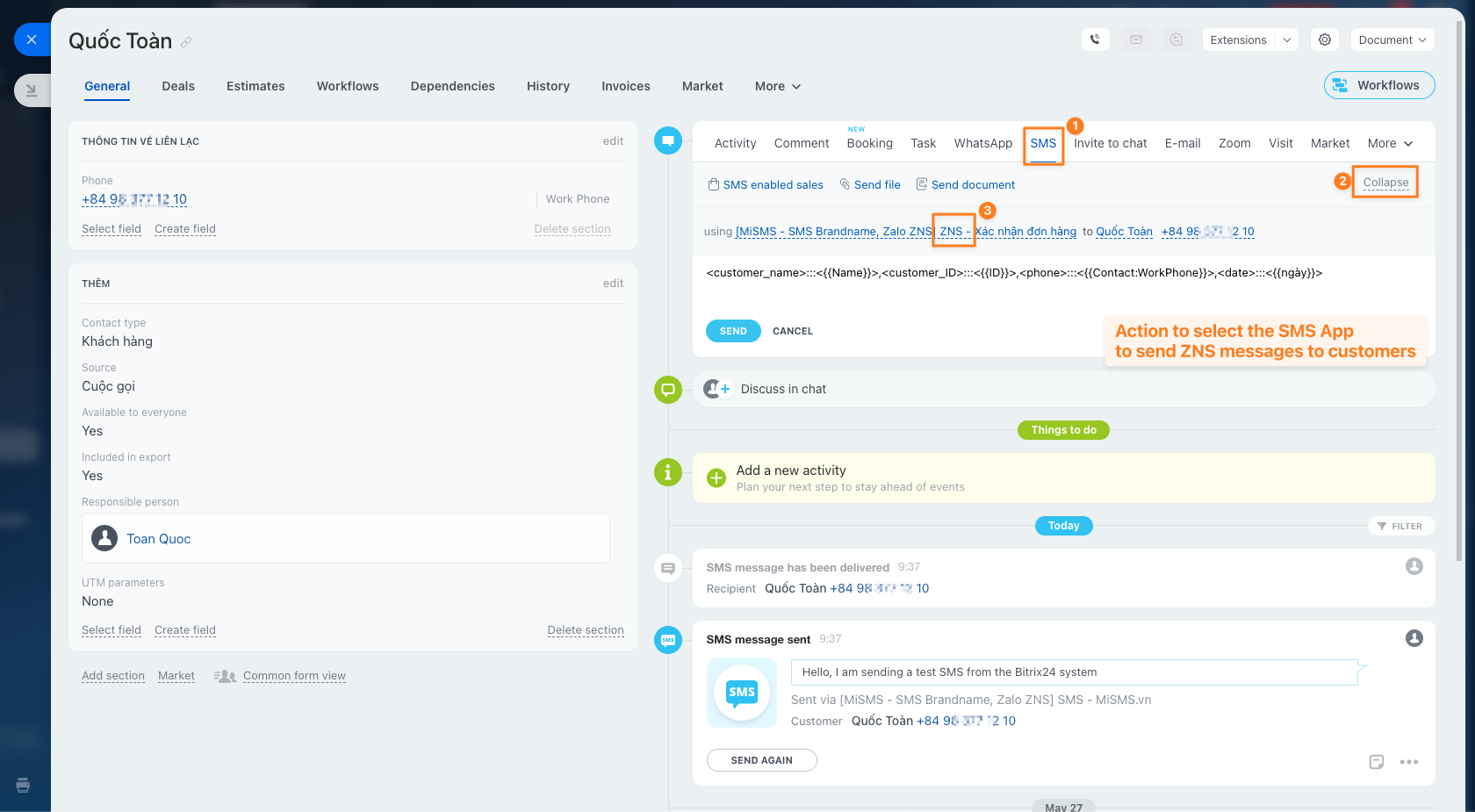Click the print icon in left sidebar
The image size is (1475, 812).
click(23, 785)
